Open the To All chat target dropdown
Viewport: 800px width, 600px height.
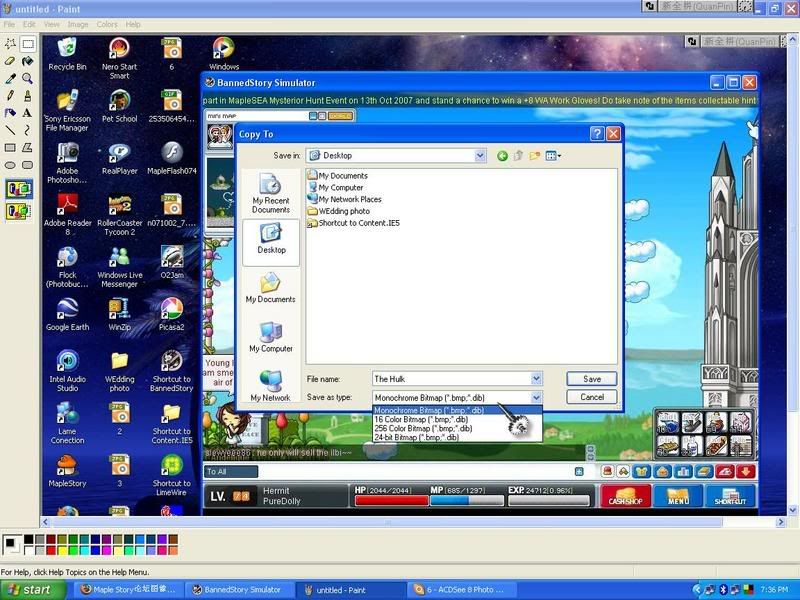(231, 471)
